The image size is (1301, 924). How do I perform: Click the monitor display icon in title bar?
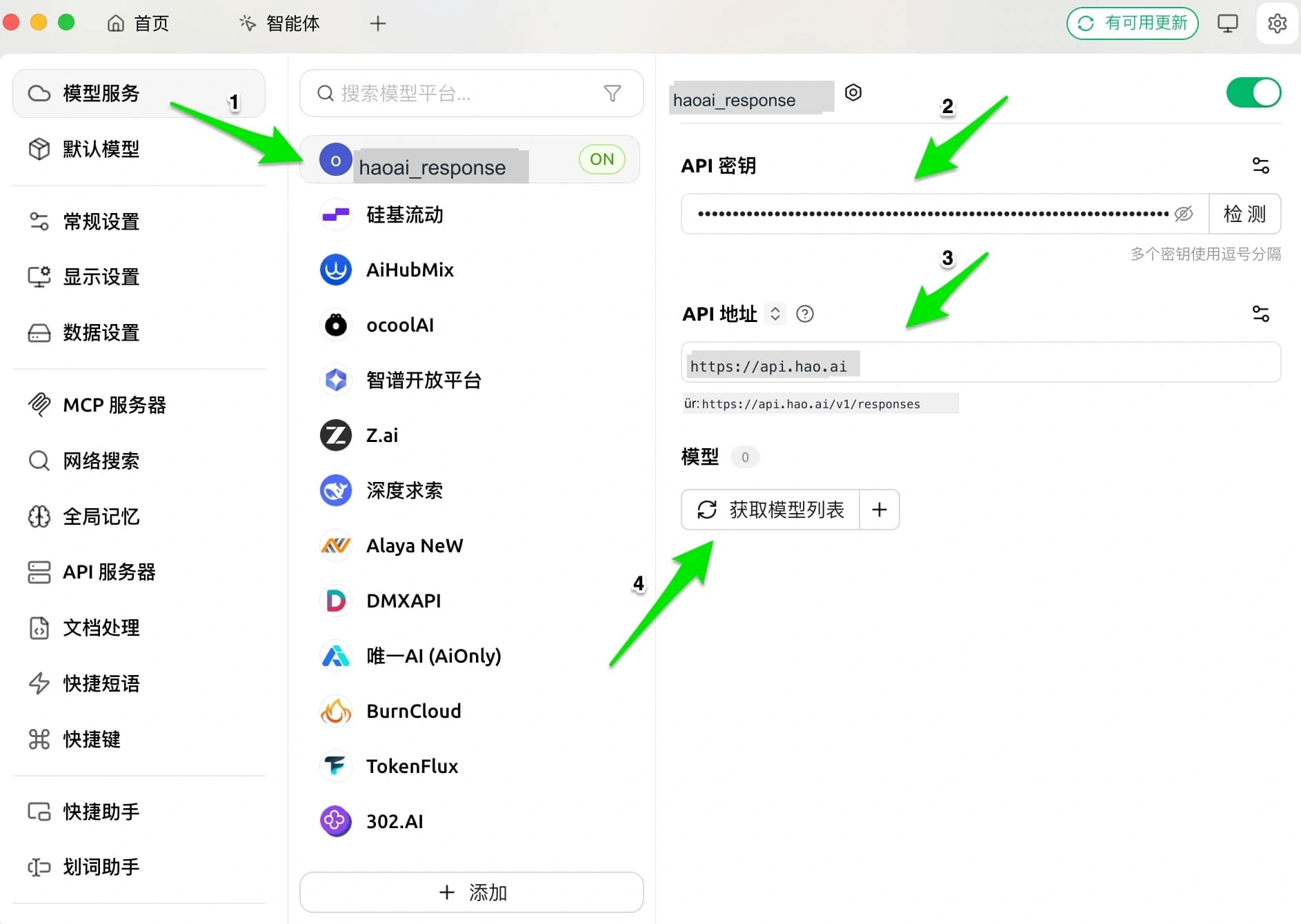[1227, 23]
